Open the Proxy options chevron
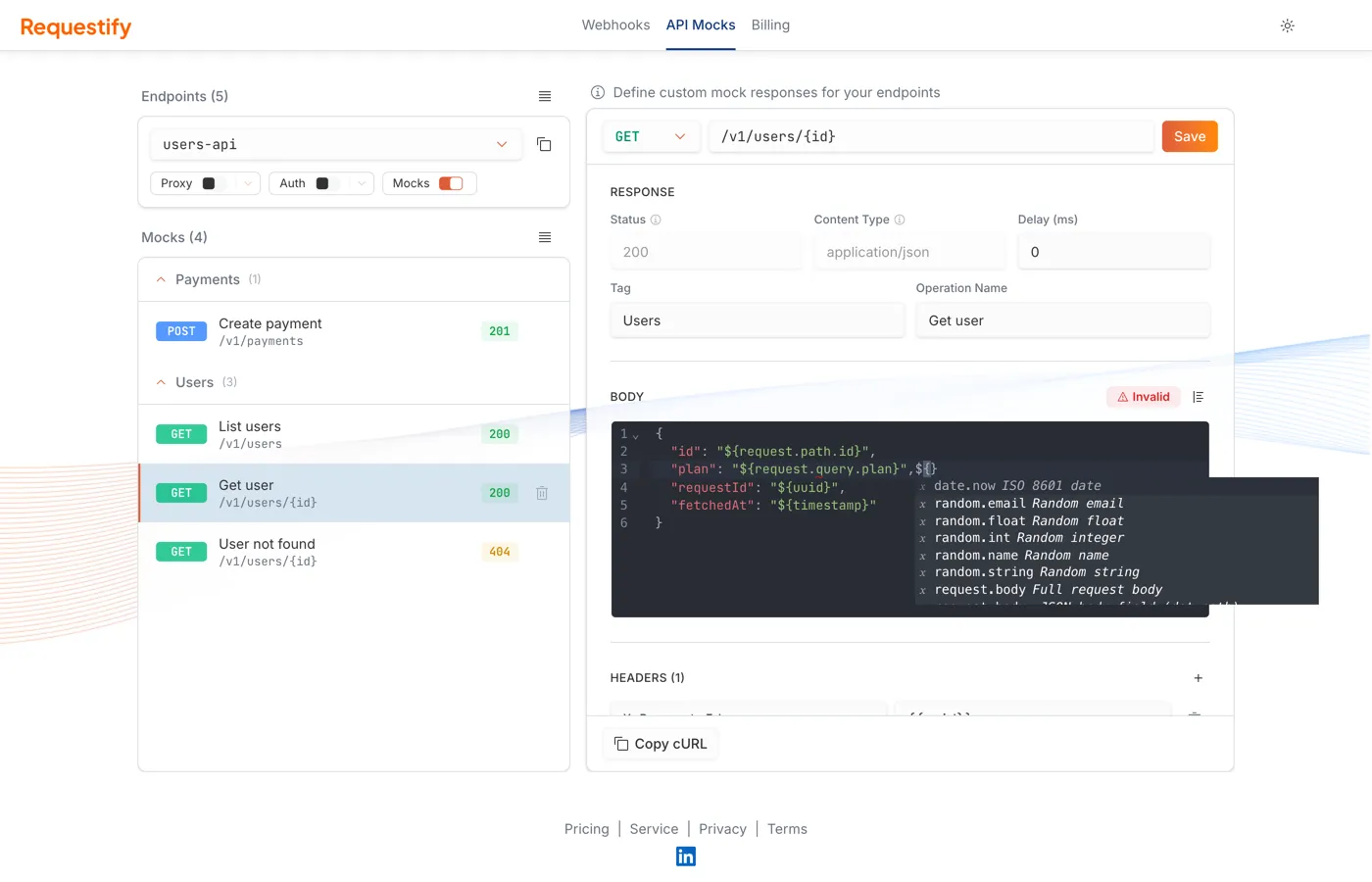The image size is (1372, 882). point(248,183)
